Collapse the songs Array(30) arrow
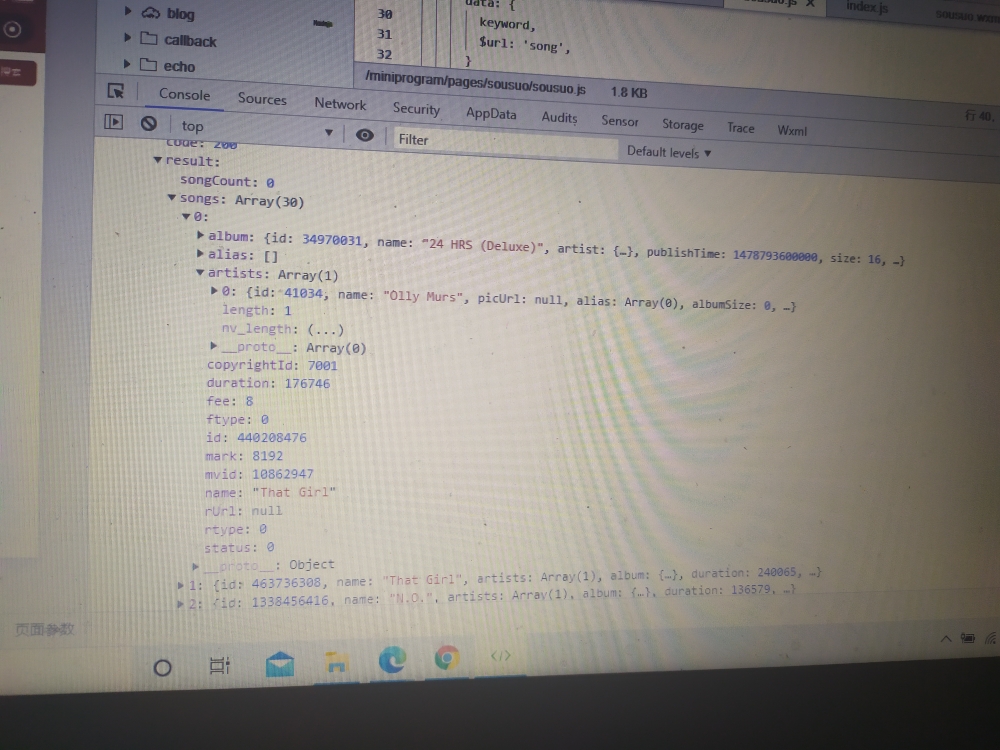 (x=172, y=198)
